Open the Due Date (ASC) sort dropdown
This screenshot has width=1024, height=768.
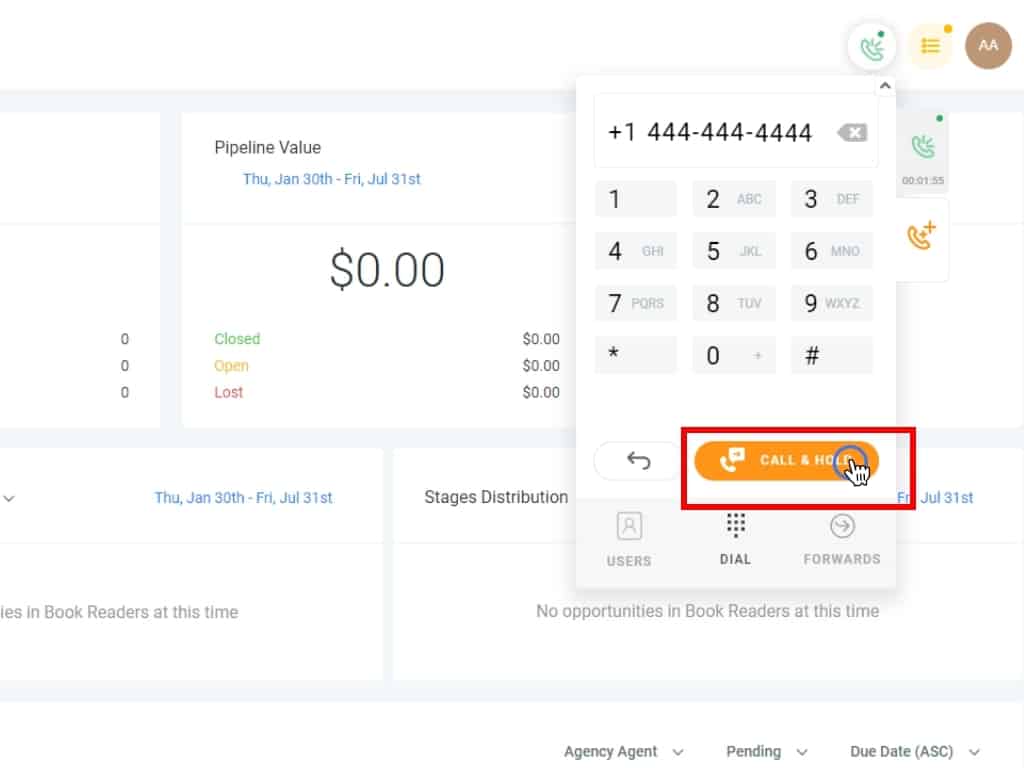(914, 751)
